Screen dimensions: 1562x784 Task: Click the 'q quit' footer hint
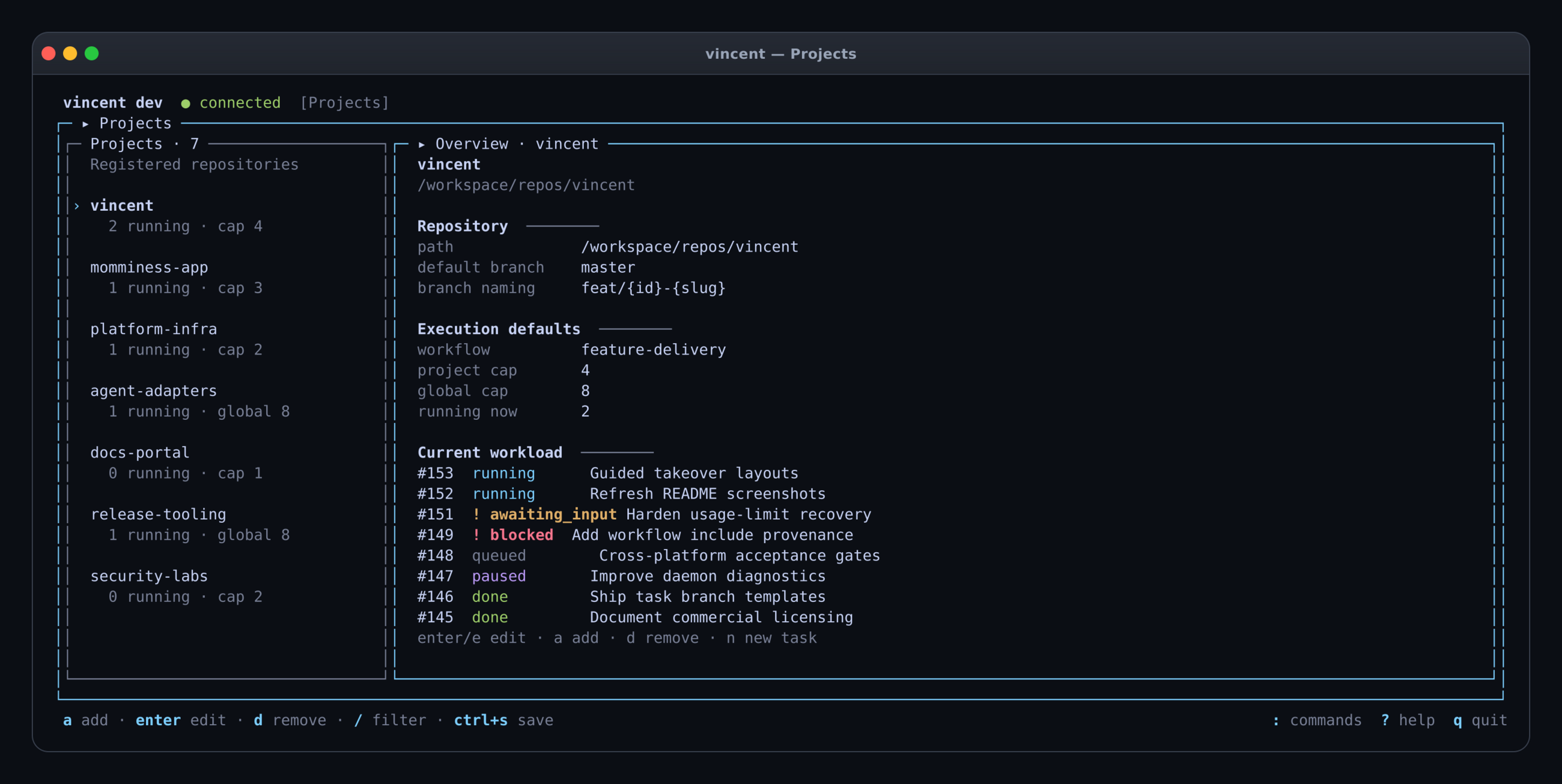click(1480, 720)
